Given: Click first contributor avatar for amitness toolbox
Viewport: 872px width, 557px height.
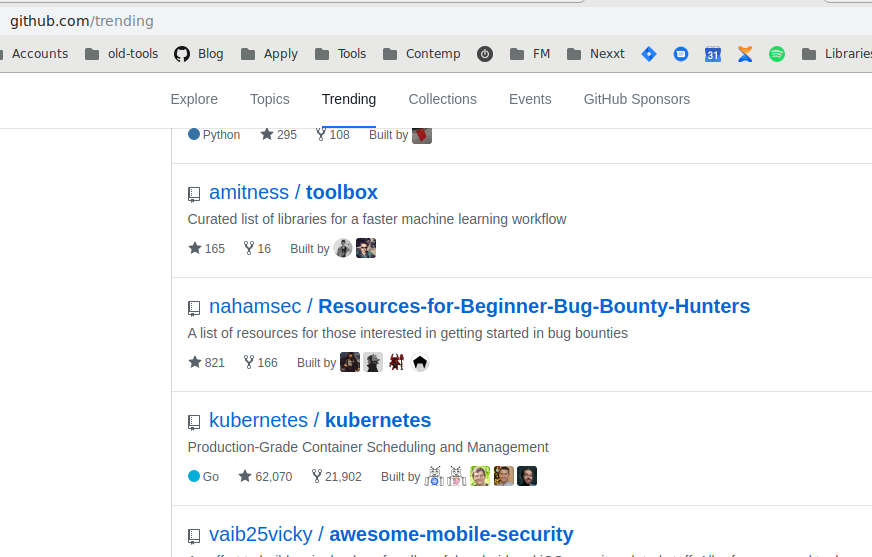Looking at the screenshot, I should pyautogui.click(x=343, y=248).
